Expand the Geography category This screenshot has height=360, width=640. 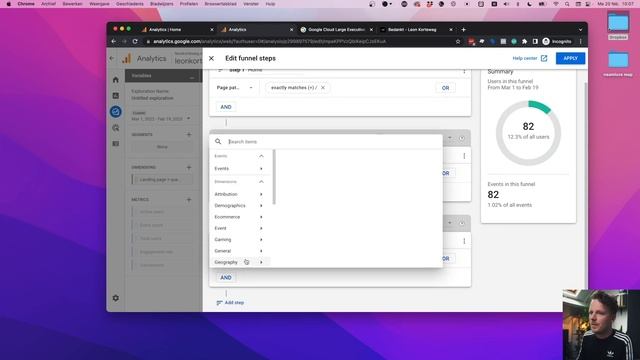[239, 262]
